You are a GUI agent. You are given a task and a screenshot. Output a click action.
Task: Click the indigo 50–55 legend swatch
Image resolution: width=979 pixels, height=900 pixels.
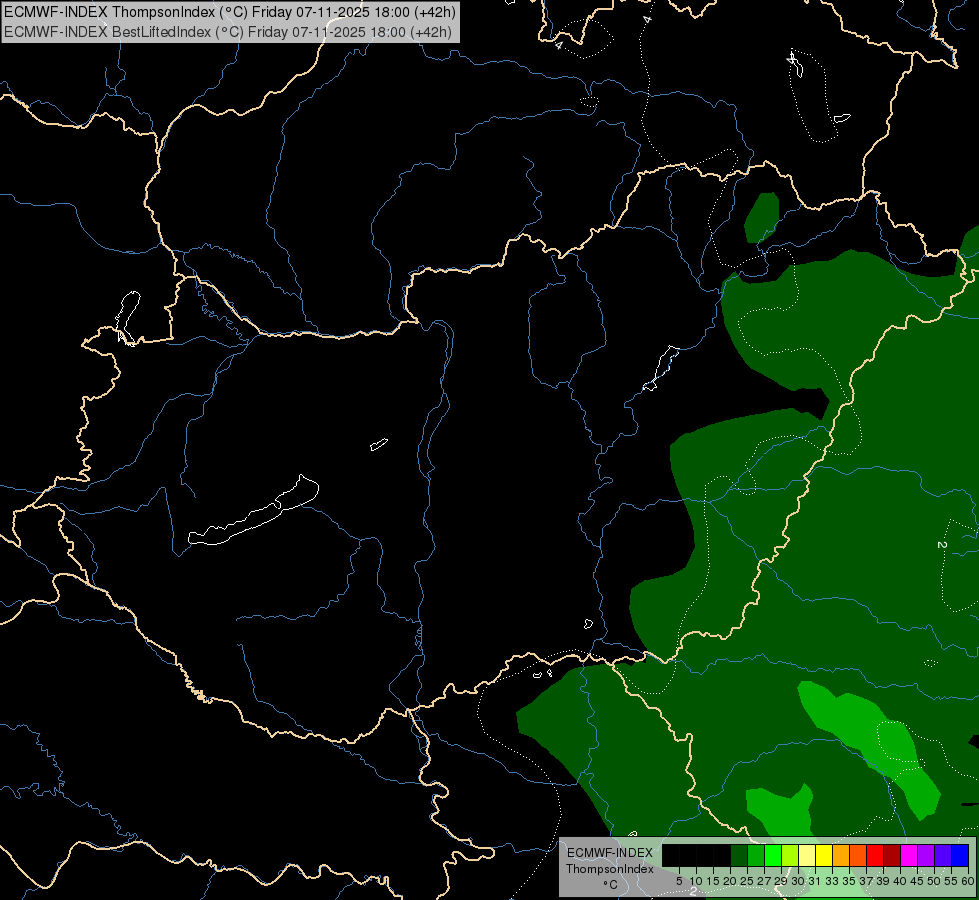pos(943,855)
